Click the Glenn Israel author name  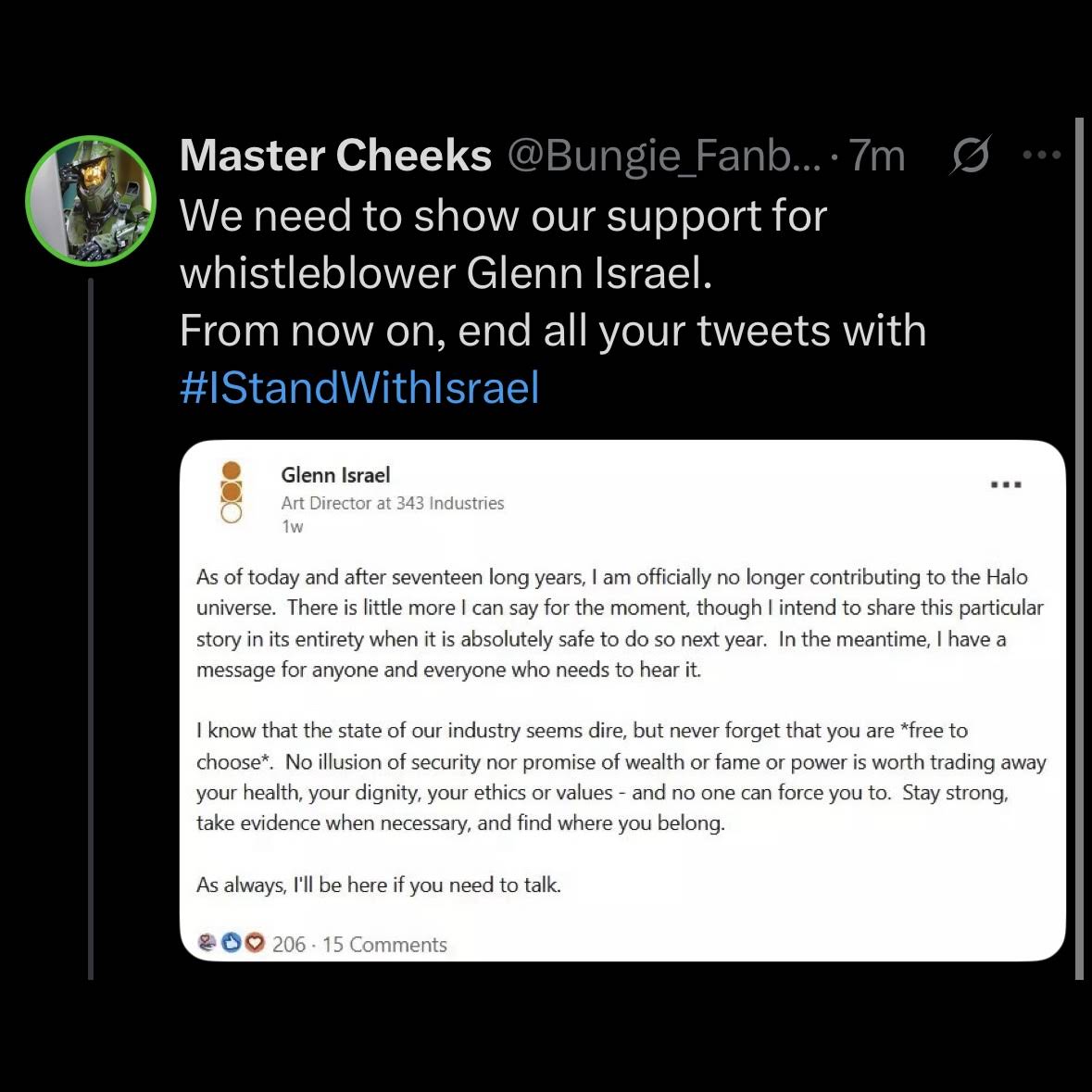click(x=335, y=475)
